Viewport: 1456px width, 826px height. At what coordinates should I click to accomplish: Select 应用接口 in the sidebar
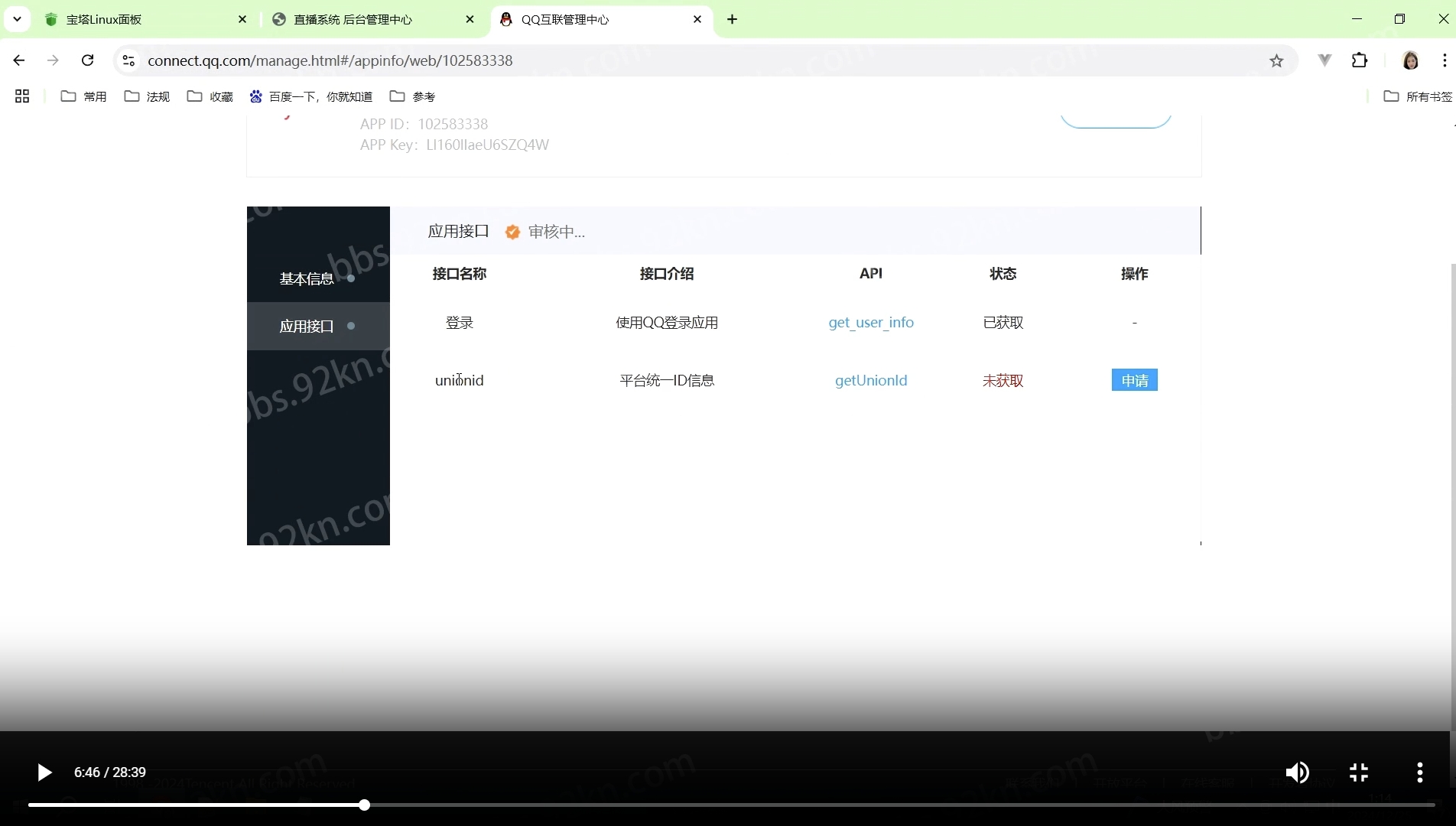click(x=318, y=326)
